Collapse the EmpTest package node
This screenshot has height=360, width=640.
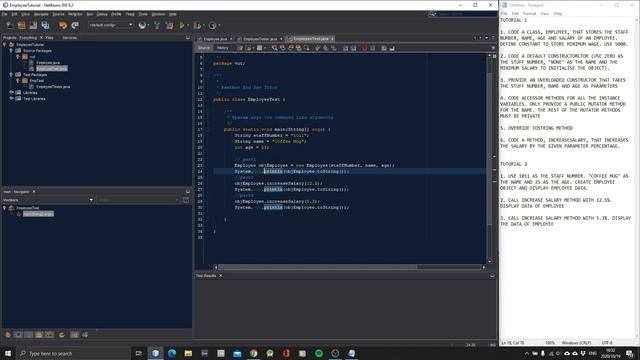click(x=18, y=81)
